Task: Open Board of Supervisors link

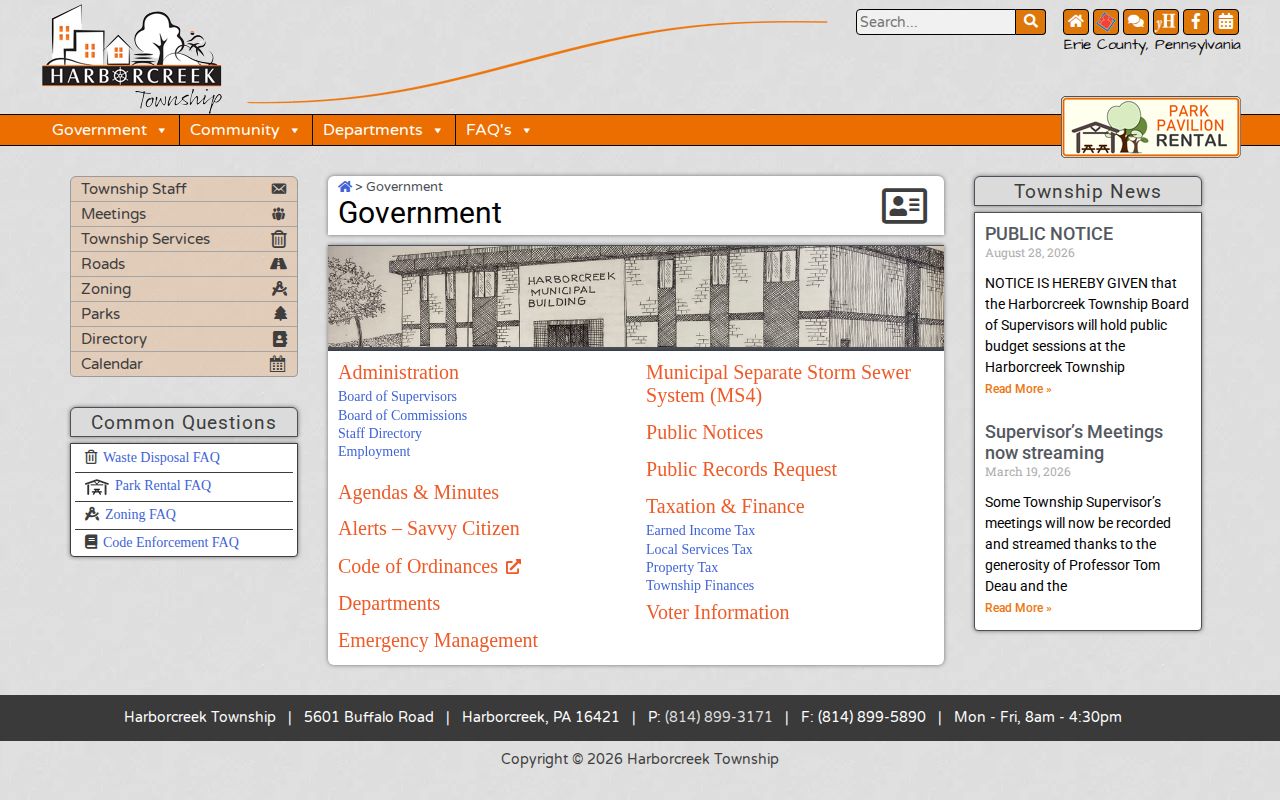Action: (x=397, y=396)
